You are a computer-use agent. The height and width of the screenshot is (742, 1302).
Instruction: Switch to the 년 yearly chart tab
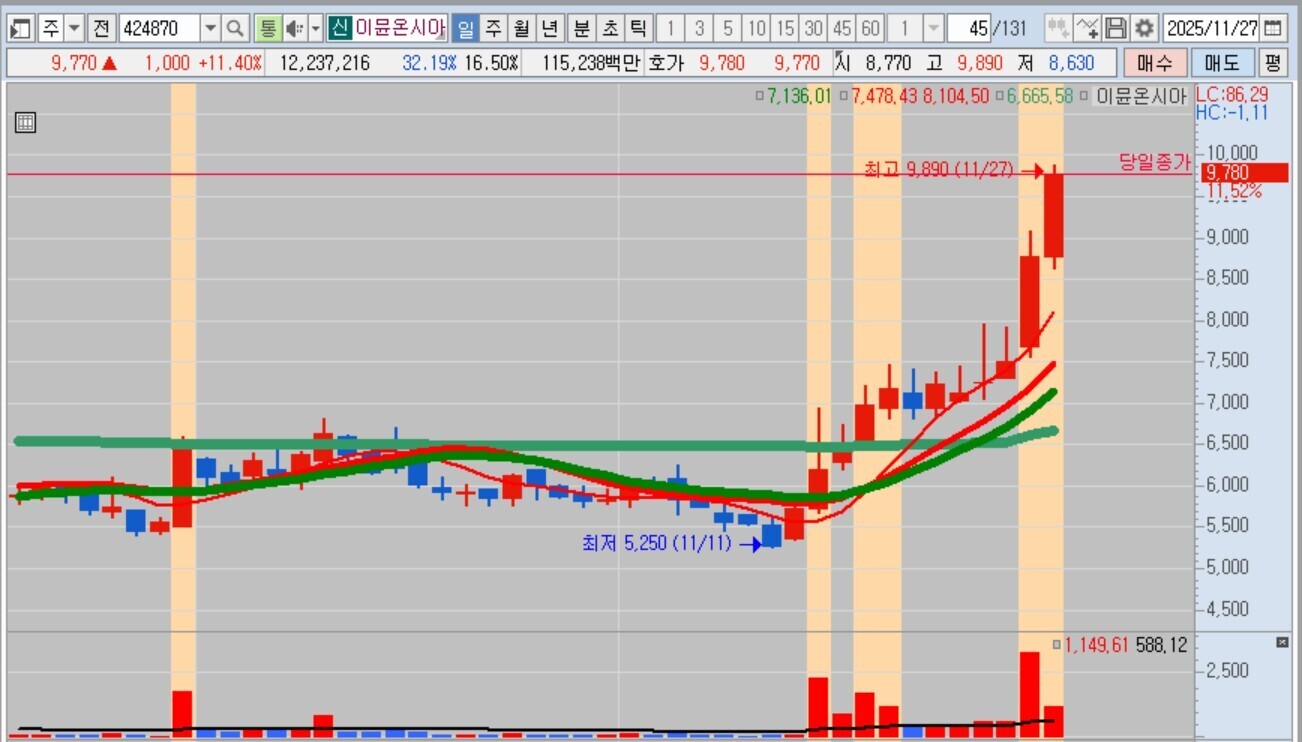551,28
